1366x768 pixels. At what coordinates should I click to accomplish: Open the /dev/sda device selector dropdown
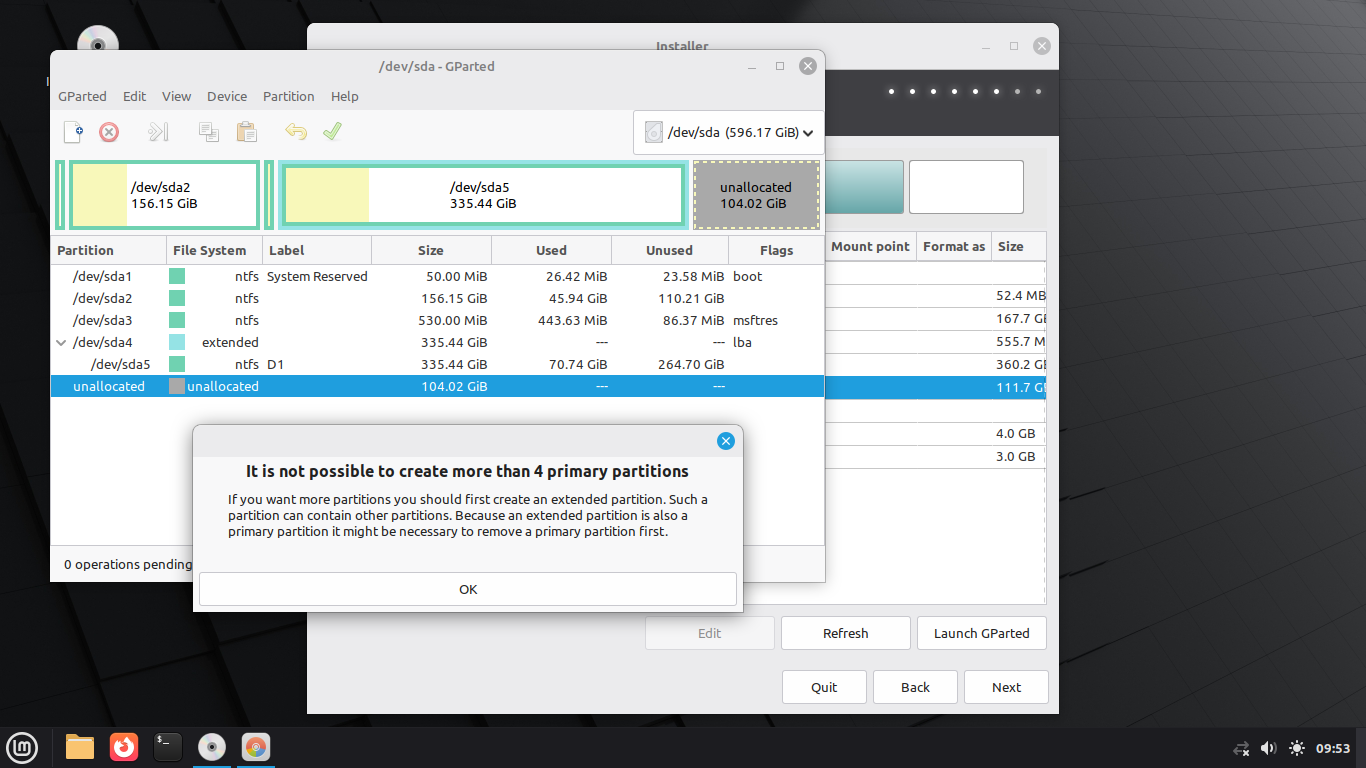tap(728, 132)
